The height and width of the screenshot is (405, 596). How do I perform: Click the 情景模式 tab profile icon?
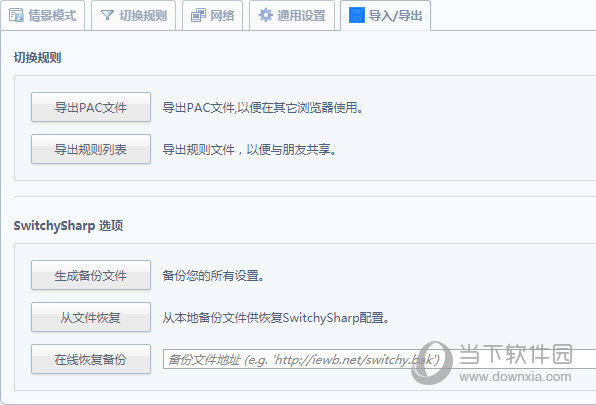pos(16,15)
